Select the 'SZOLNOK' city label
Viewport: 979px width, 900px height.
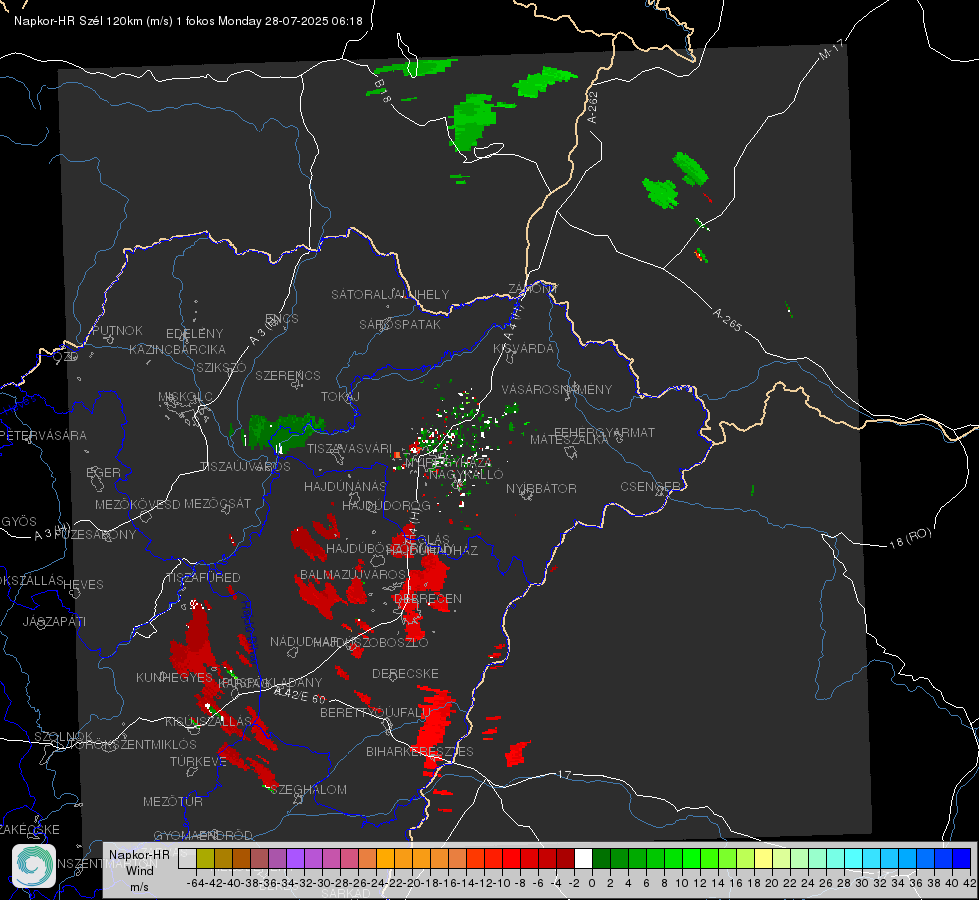[64, 736]
